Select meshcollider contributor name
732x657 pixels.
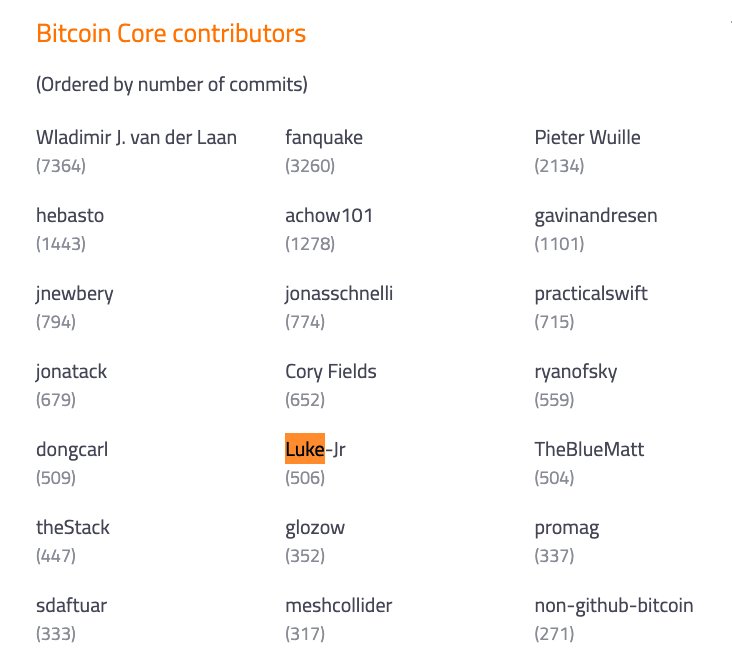(339, 606)
